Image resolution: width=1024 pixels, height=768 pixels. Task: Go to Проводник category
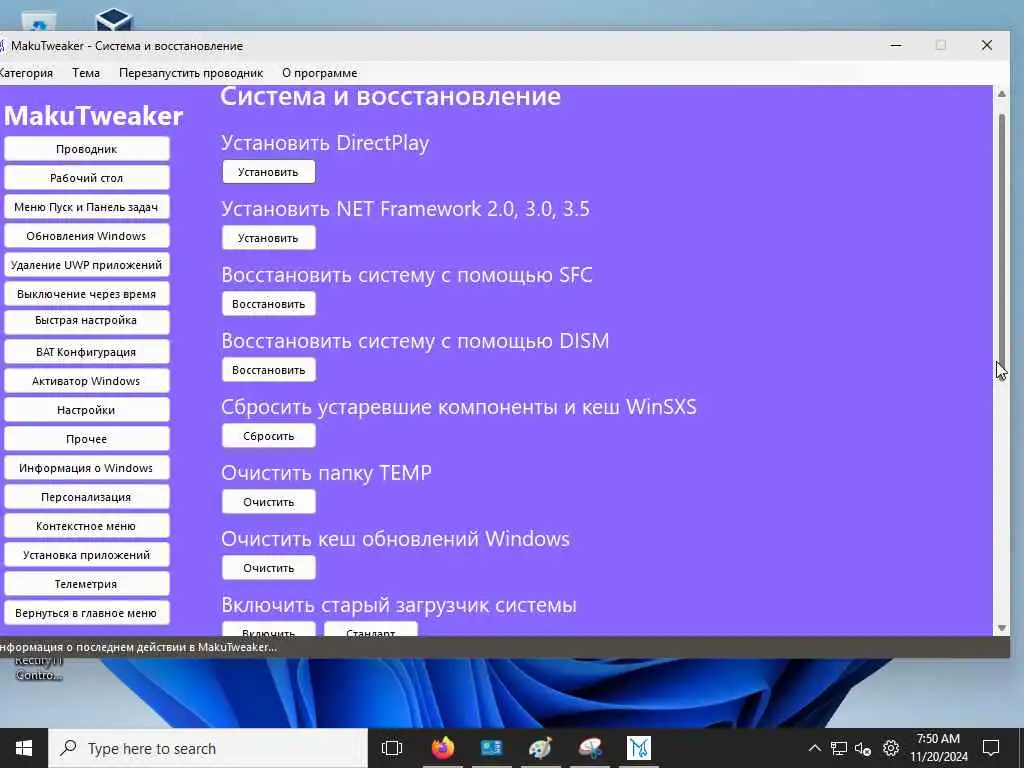(x=87, y=149)
